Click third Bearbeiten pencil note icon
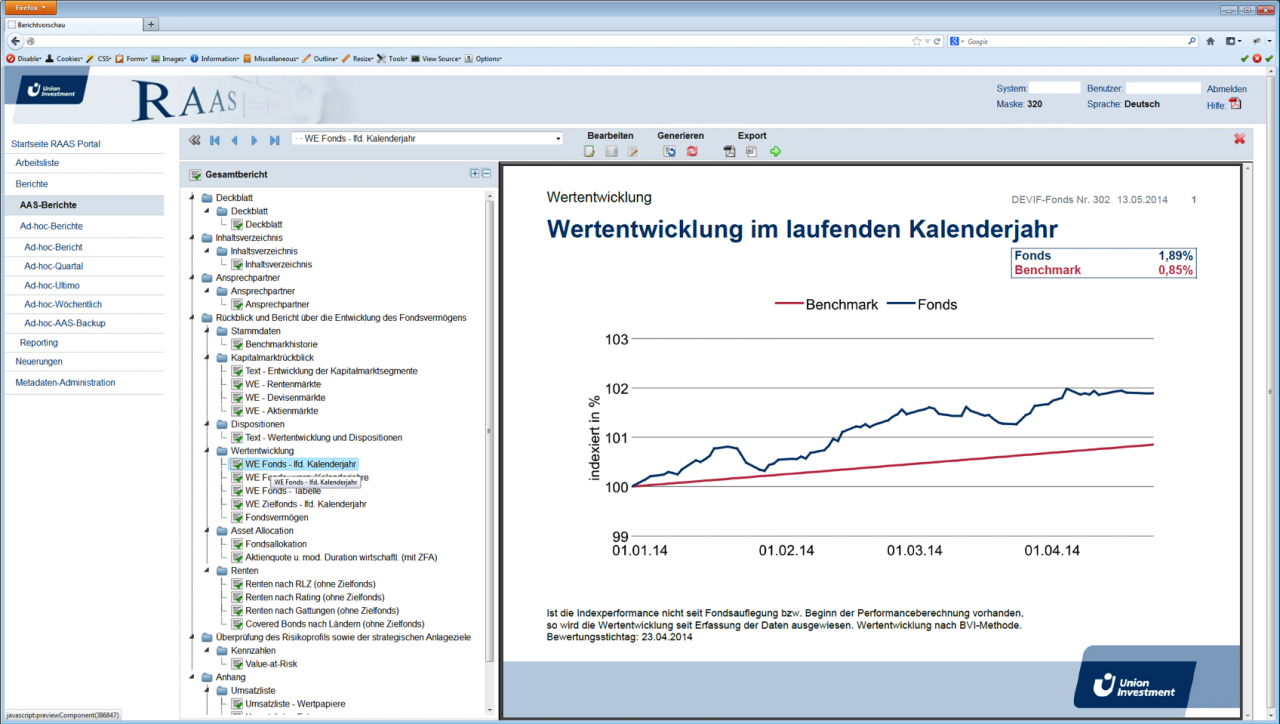Screen dimensions: 1280x724 [x=632, y=152]
